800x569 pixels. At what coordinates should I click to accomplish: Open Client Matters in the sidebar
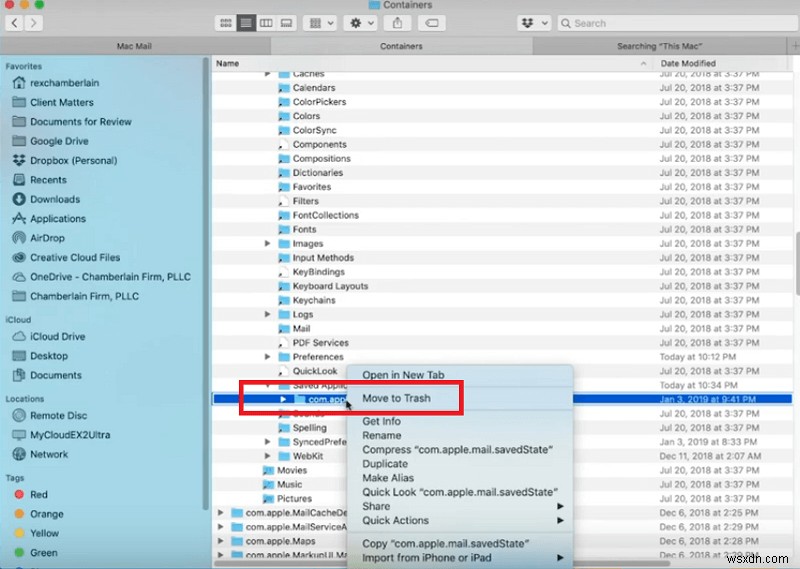pyautogui.click(x=62, y=102)
